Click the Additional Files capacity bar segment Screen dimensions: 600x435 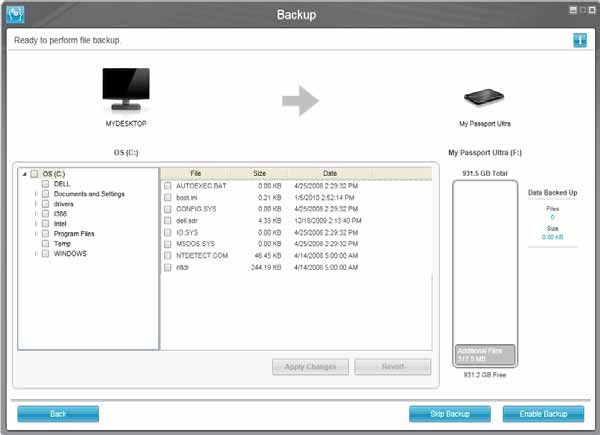pos(484,353)
